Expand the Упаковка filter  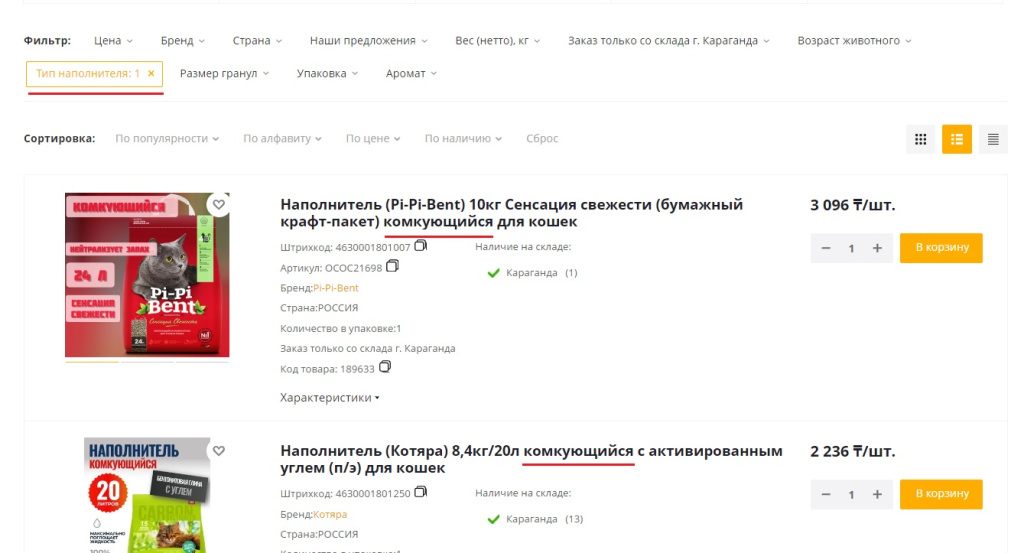327,73
